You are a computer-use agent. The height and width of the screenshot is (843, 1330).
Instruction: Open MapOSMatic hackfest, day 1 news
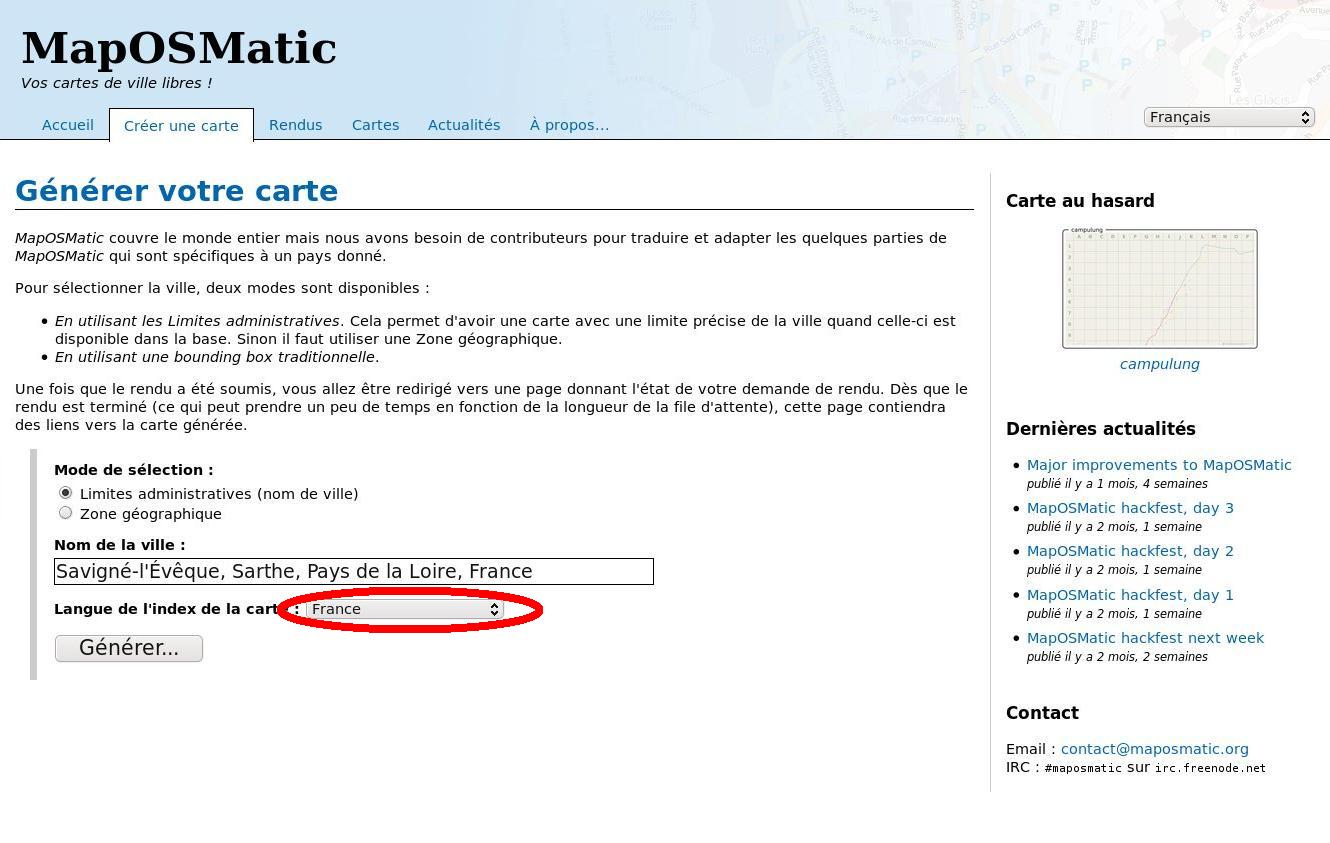1130,595
